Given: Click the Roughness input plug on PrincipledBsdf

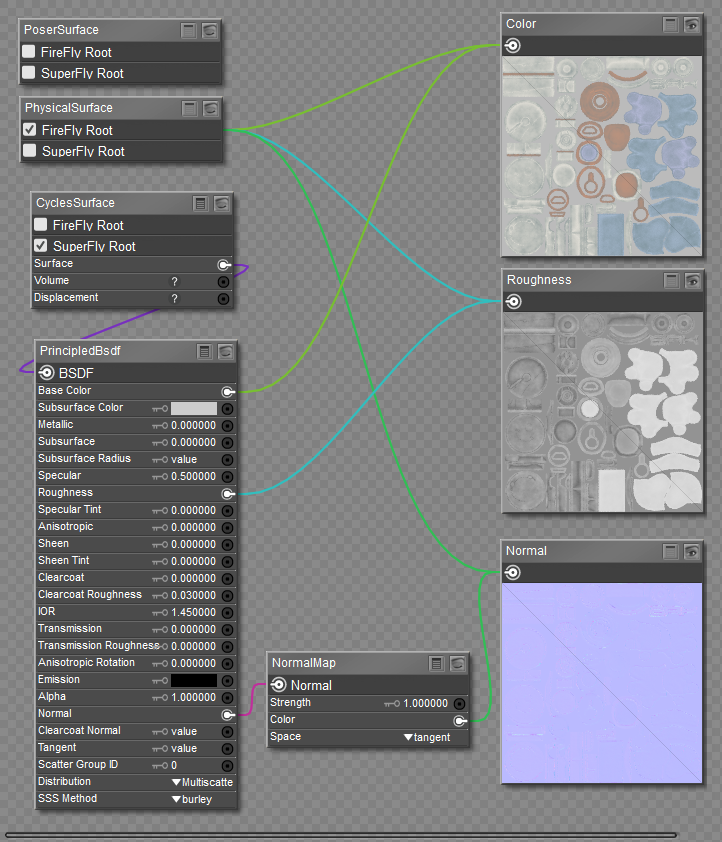Looking at the screenshot, I should pyautogui.click(x=228, y=493).
